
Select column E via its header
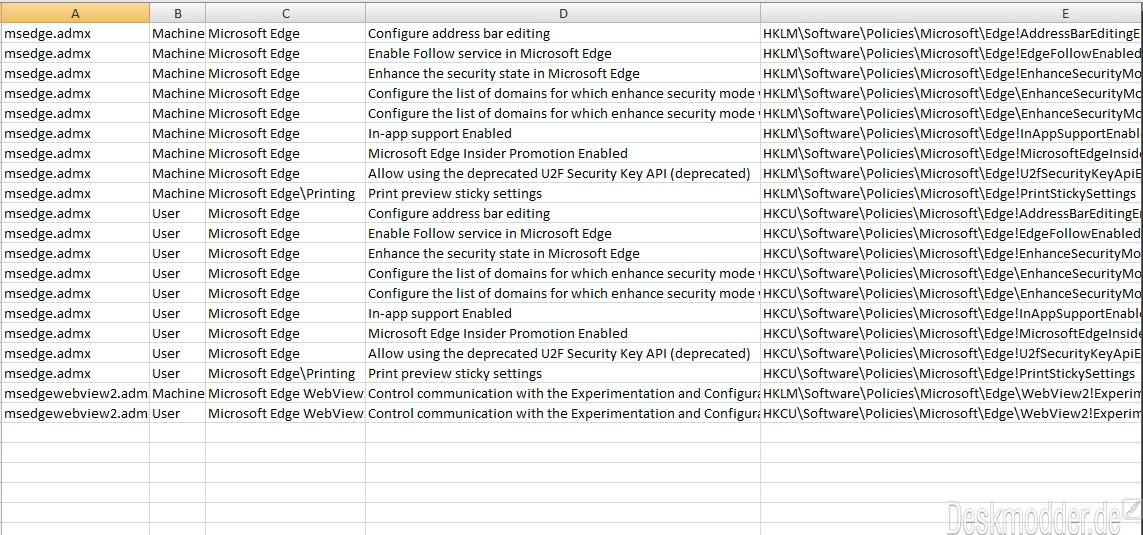pyautogui.click(x=952, y=12)
